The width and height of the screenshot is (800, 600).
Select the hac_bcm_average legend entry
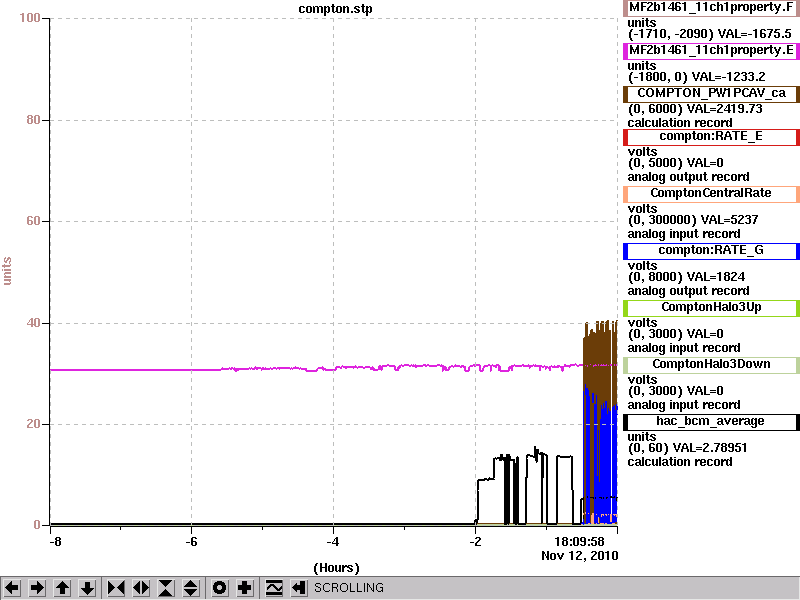tap(711, 422)
